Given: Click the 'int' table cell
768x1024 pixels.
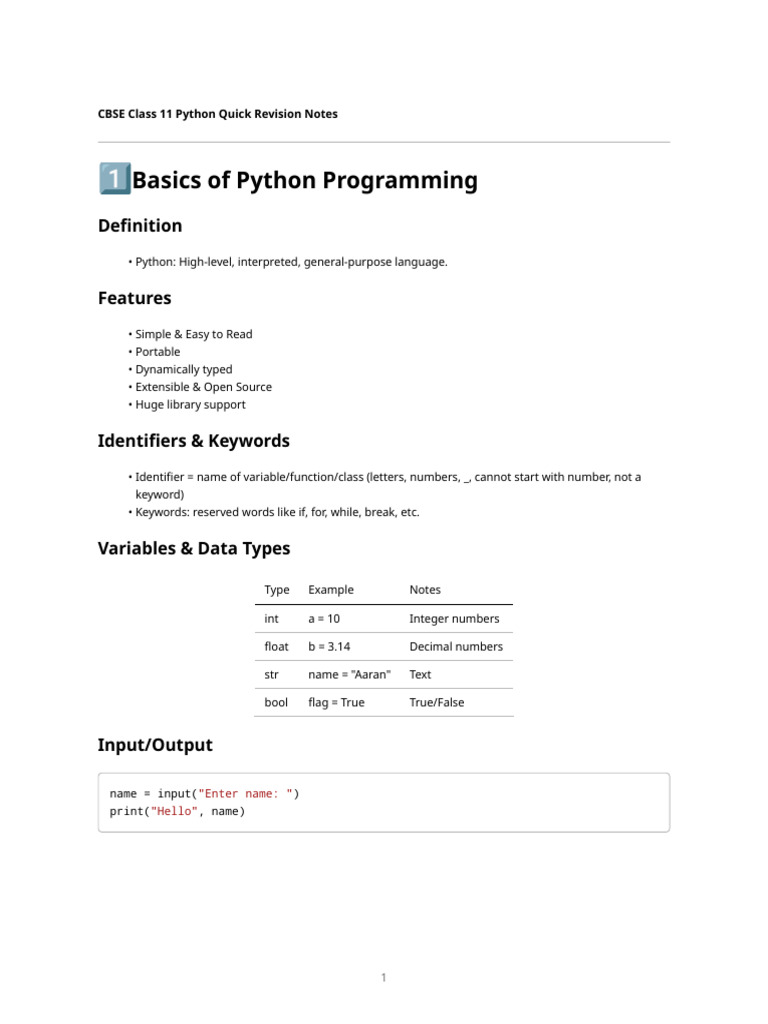Looking at the screenshot, I should tap(271, 618).
